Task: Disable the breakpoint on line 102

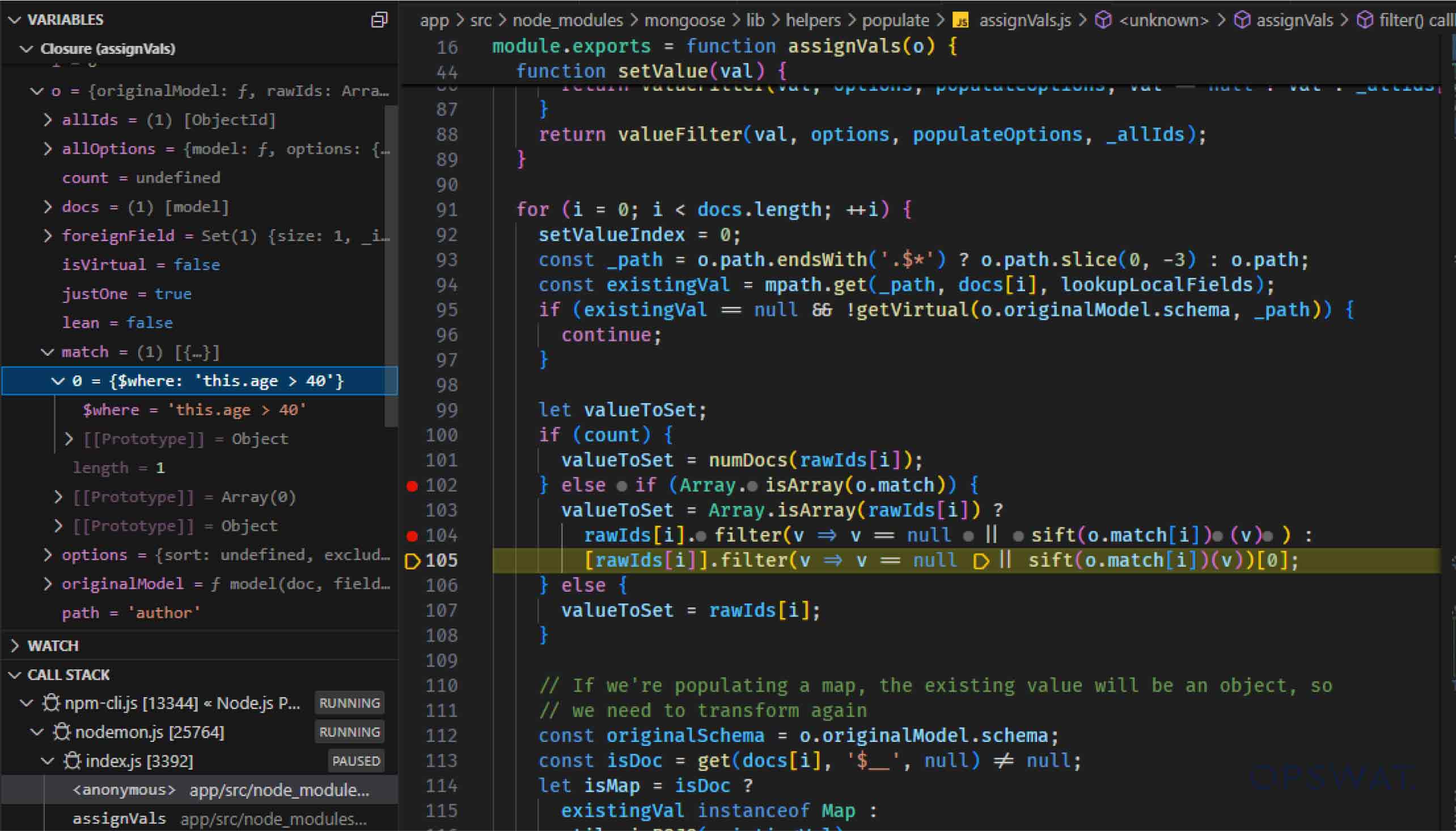Action: tap(413, 486)
